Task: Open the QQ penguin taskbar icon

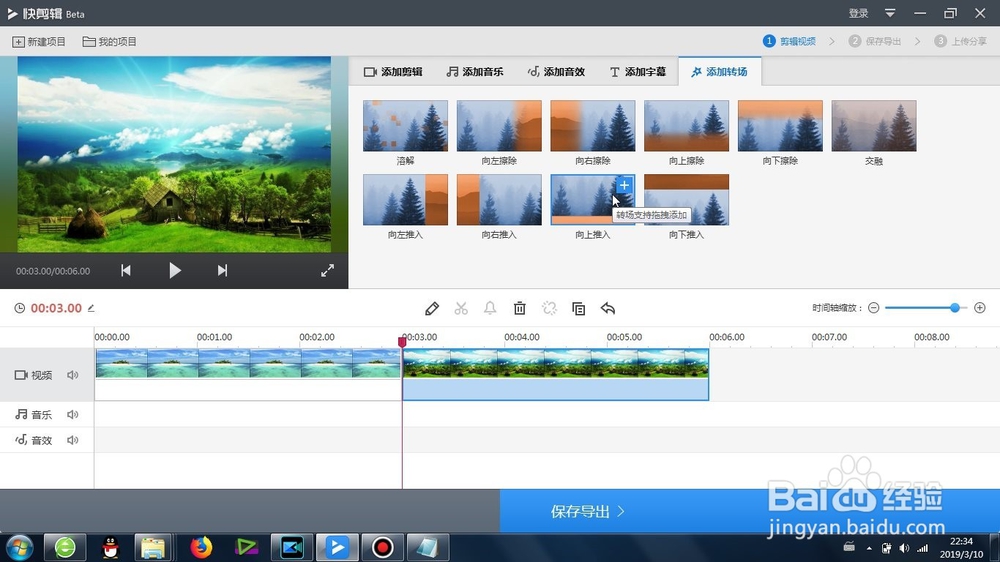Action: [x=110, y=547]
